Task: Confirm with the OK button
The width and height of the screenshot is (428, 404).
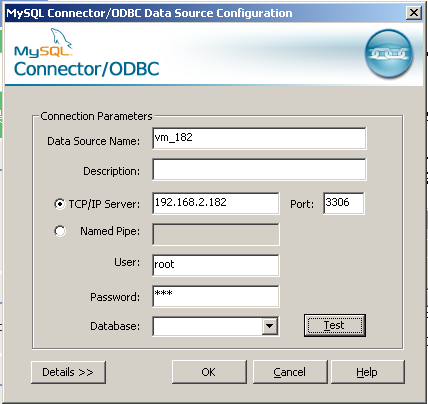Action: tap(209, 372)
